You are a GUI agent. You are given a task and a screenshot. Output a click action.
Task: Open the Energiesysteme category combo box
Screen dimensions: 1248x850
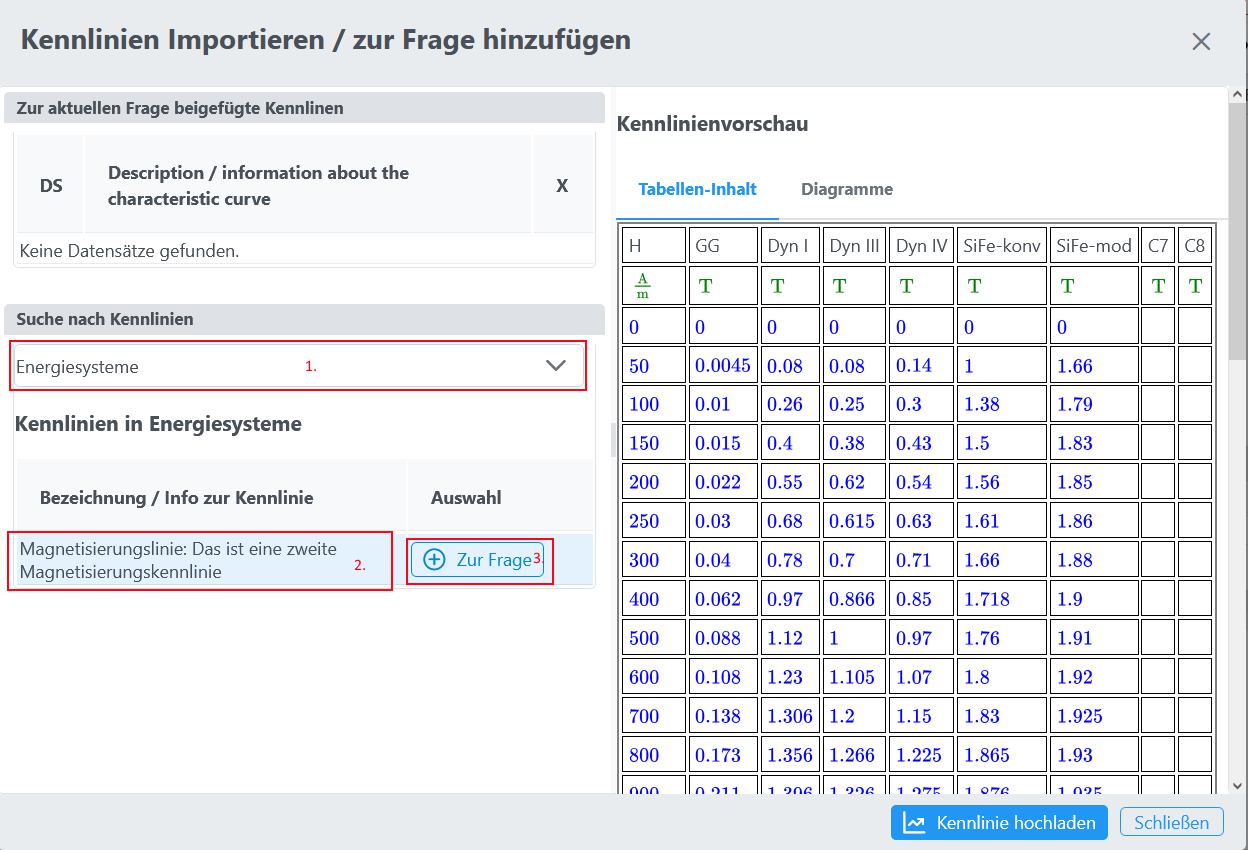click(x=280, y=366)
